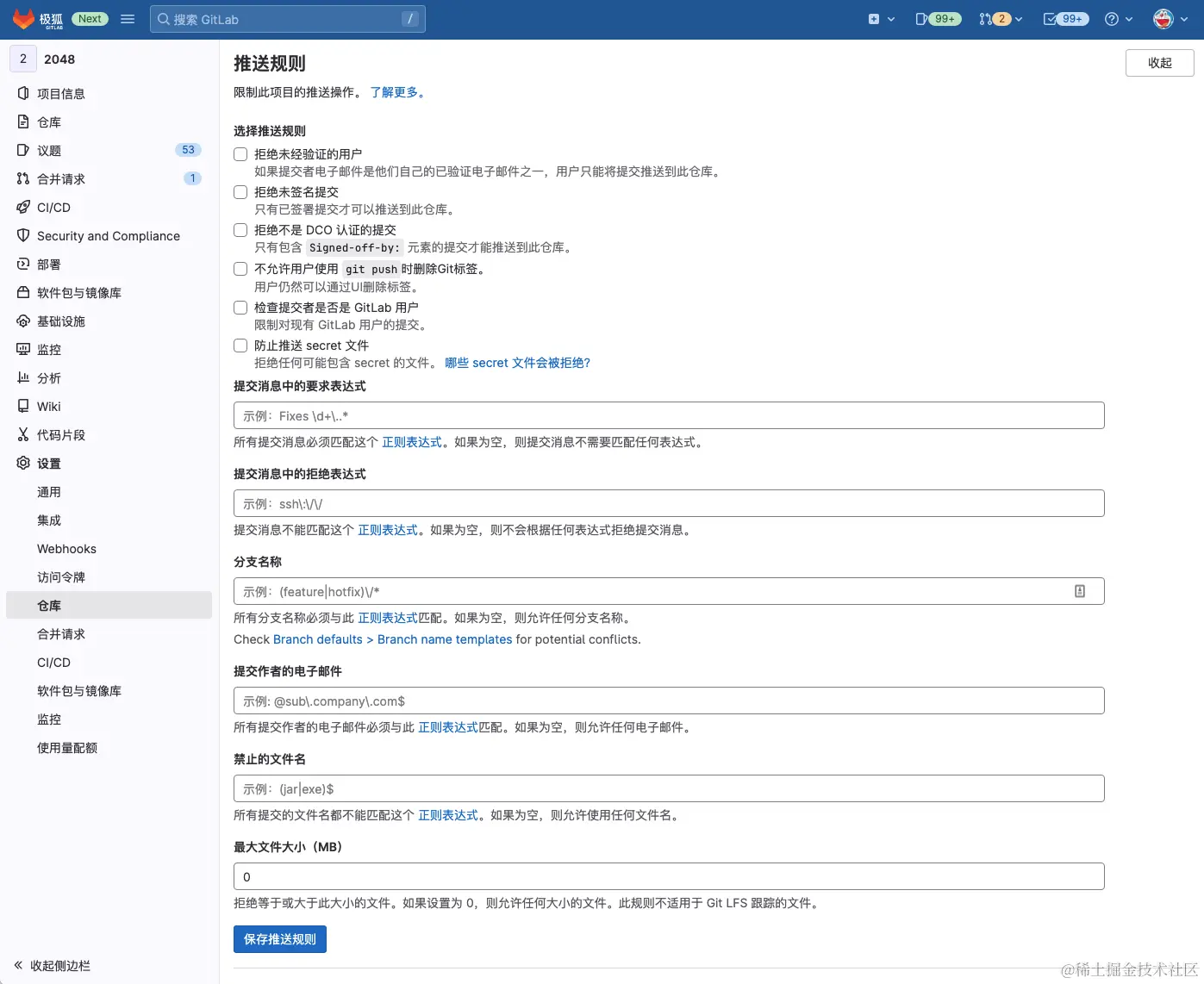Open 正则表达式 link under 禁止的文件名
Screen dimensions: 1204x984
(448, 815)
